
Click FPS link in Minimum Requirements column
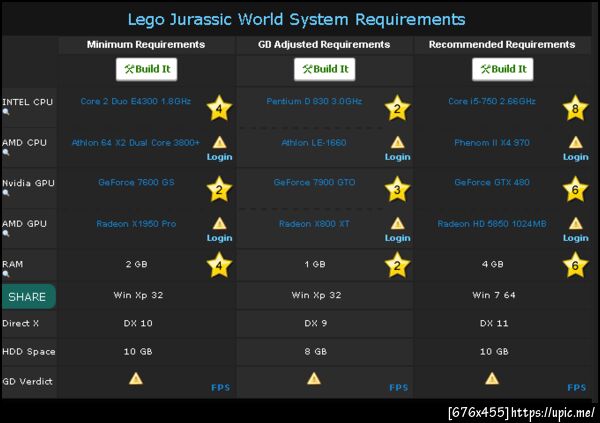click(x=220, y=388)
